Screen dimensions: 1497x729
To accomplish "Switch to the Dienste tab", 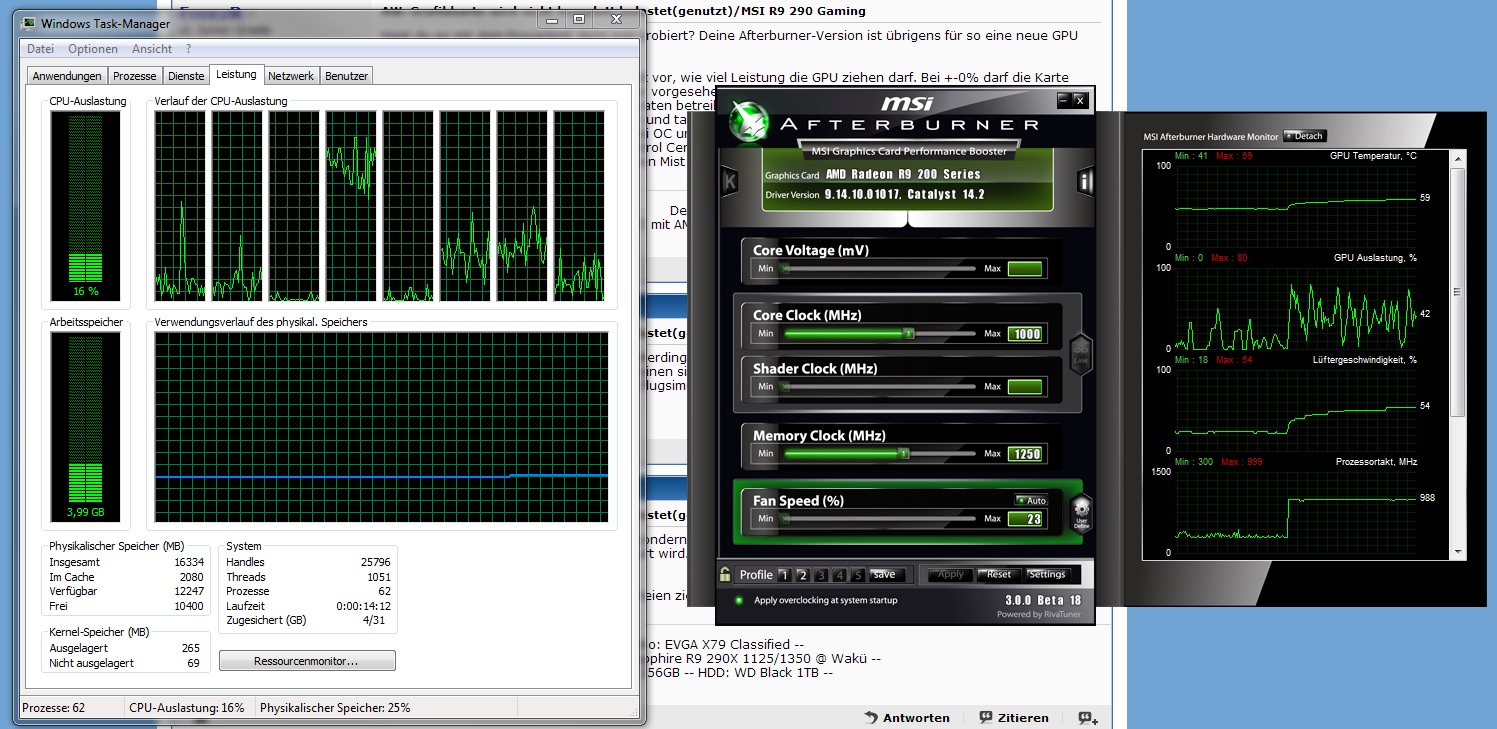I will (186, 76).
